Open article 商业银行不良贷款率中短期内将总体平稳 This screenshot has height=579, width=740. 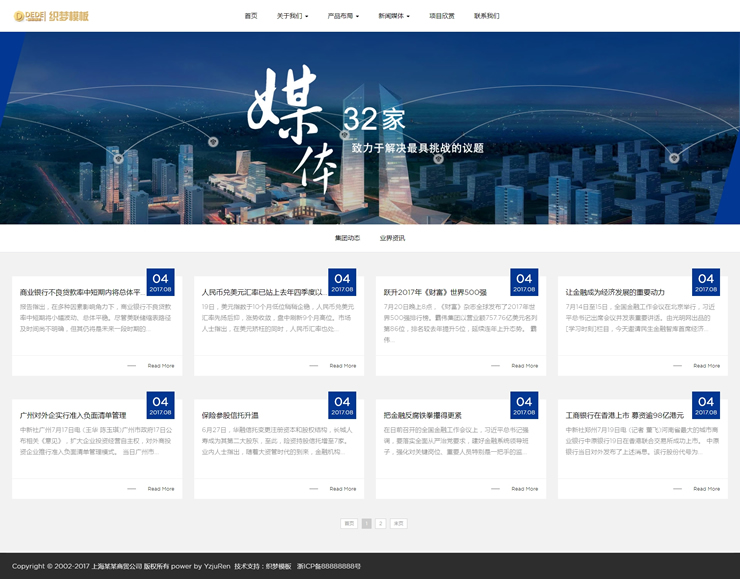[x=80, y=293]
